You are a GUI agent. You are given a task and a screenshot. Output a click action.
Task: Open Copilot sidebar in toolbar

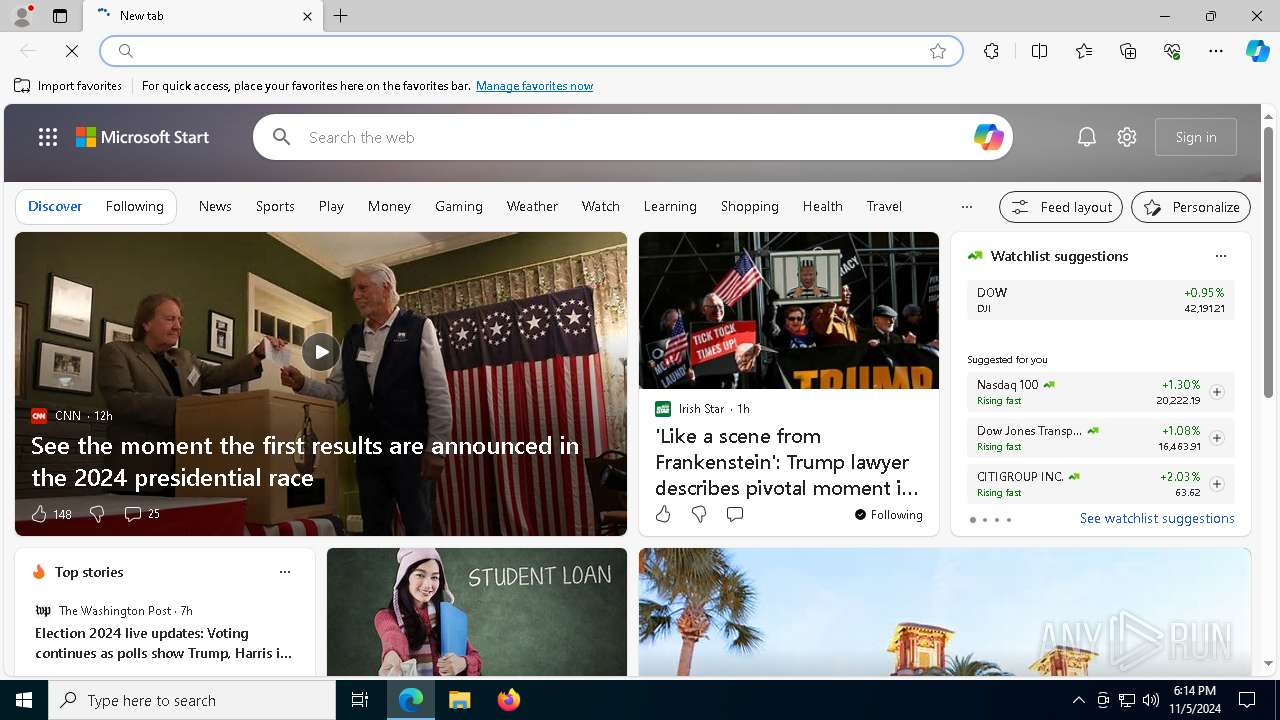click(x=1257, y=51)
